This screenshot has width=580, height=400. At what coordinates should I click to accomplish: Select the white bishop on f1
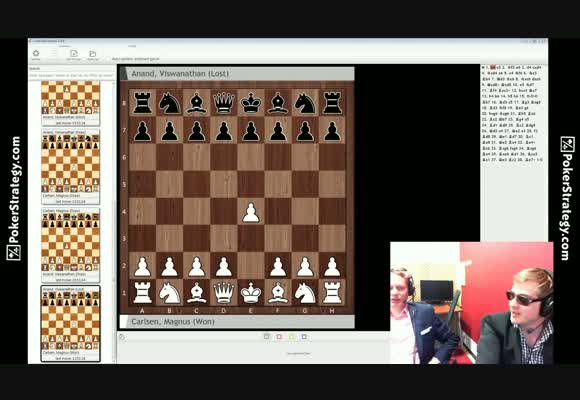[278, 293]
